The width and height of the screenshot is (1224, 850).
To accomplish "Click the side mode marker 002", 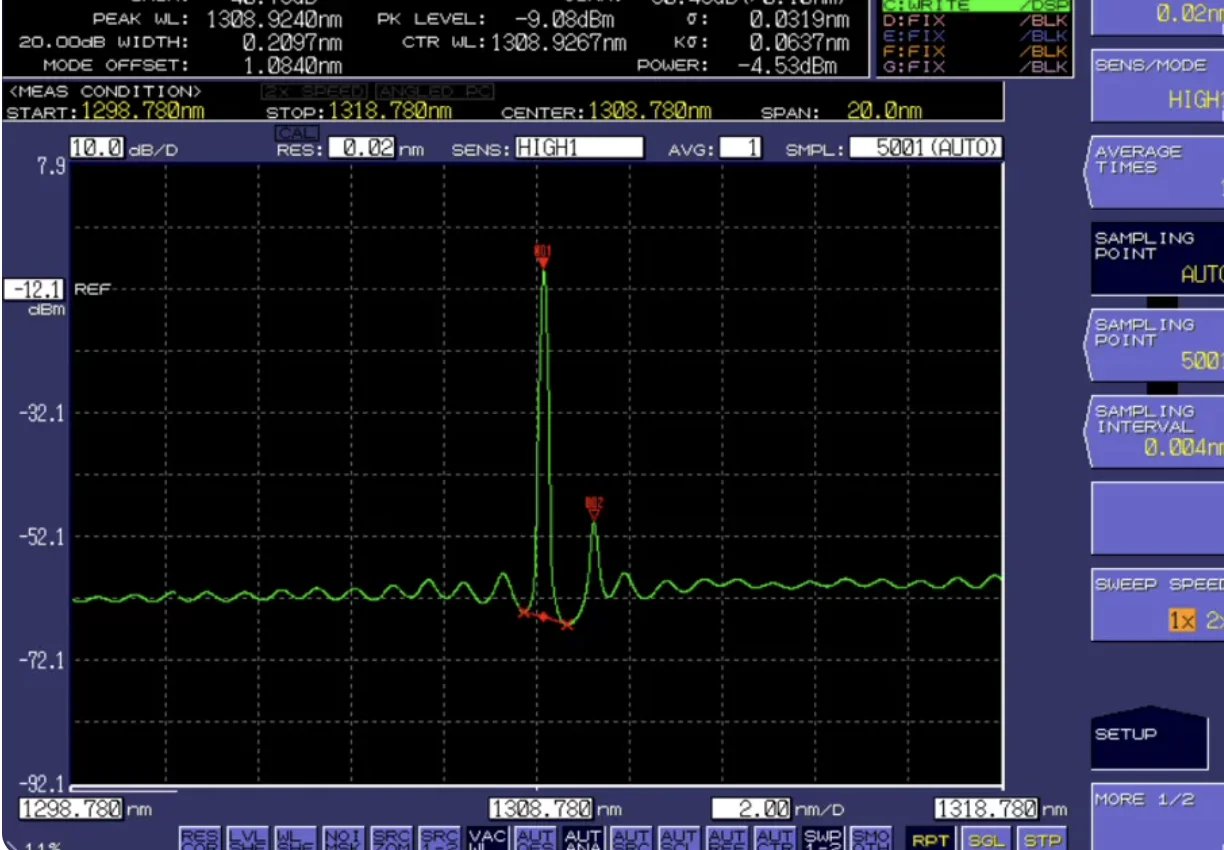I will tap(594, 508).
